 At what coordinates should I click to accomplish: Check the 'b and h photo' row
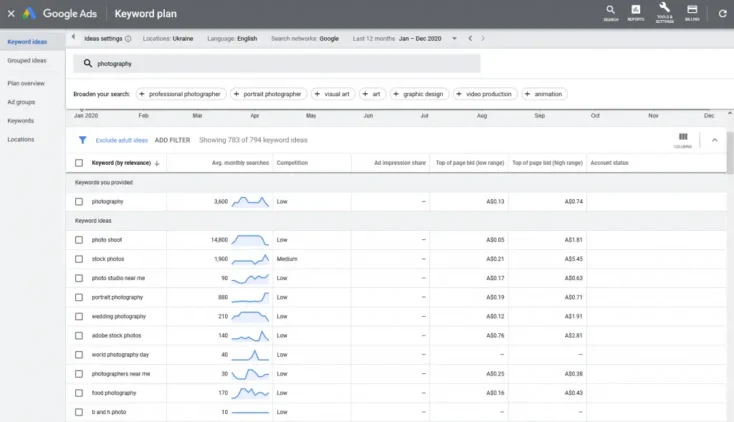pos(79,412)
